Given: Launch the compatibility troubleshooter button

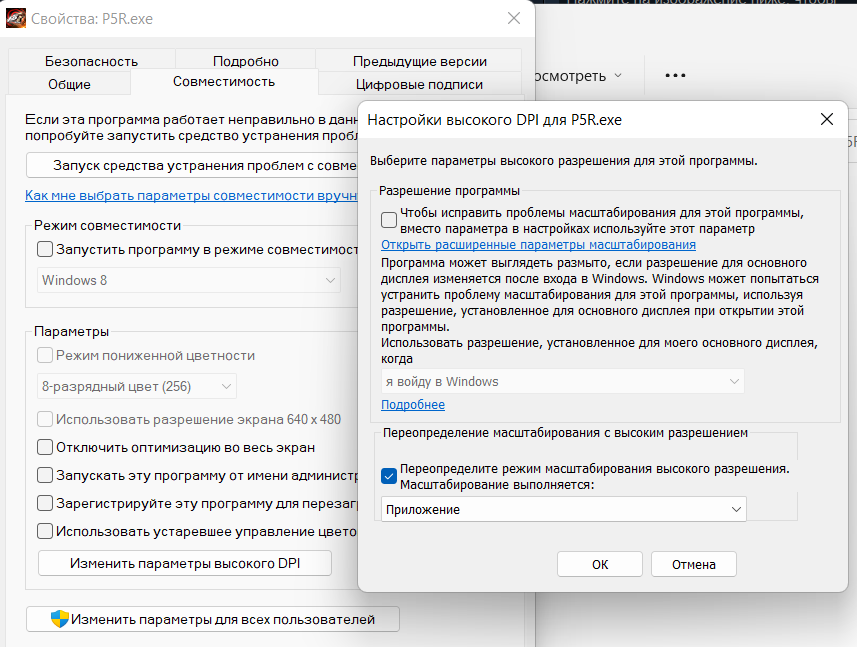Looking at the screenshot, I should 192,165.
